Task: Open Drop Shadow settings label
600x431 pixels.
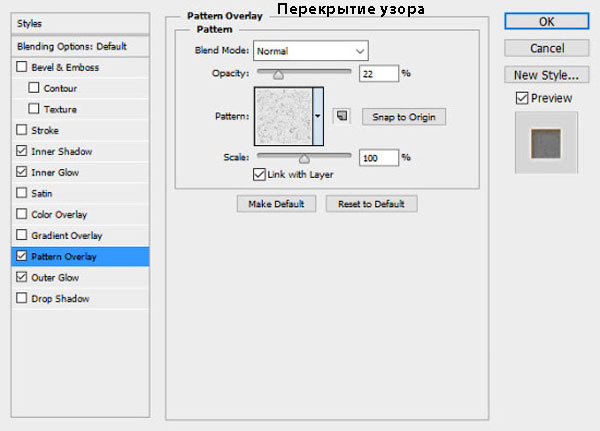Action: pyautogui.click(x=60, y=299)
